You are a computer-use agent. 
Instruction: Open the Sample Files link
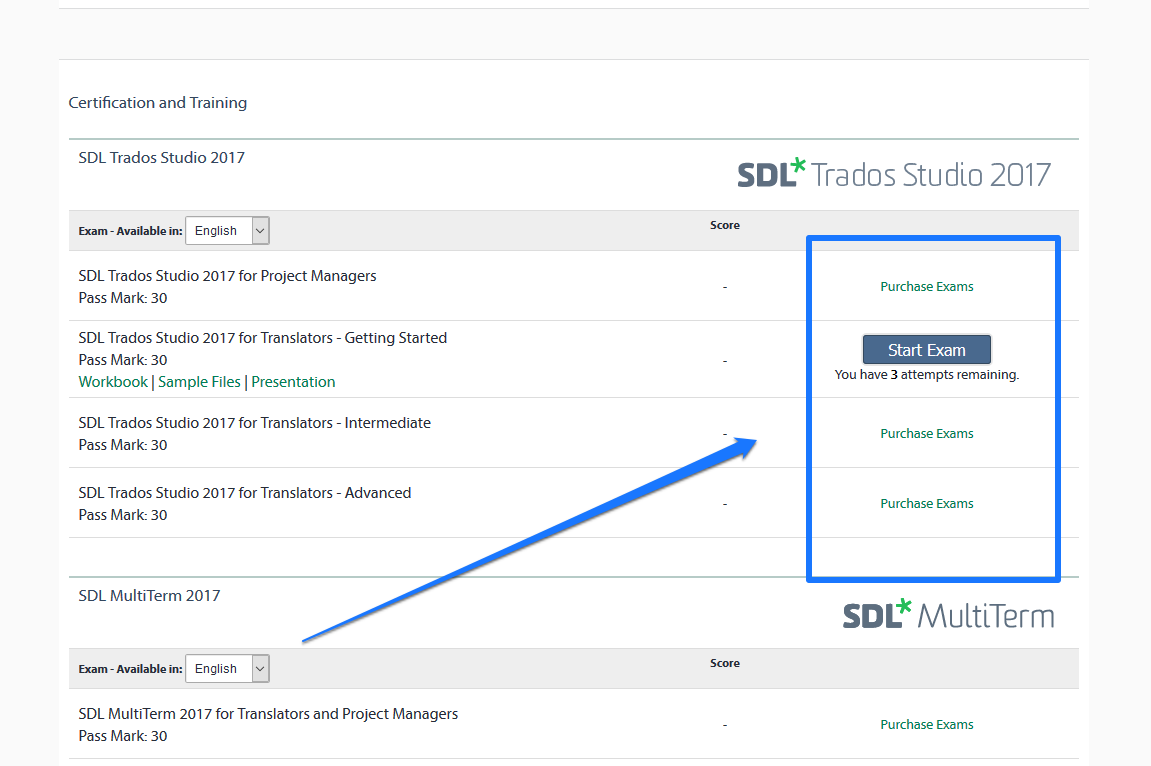199,382
